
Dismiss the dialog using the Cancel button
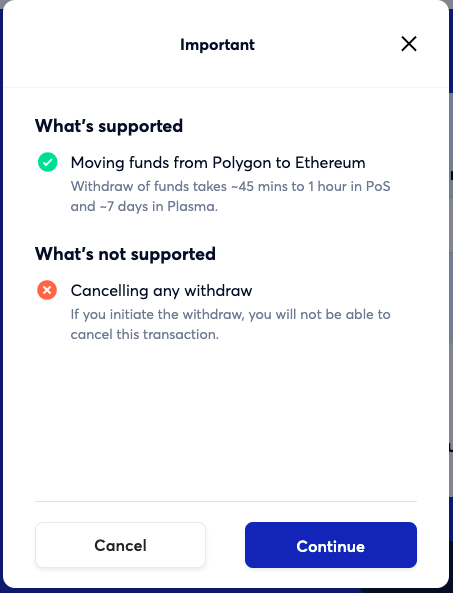(x=120, y=545)
